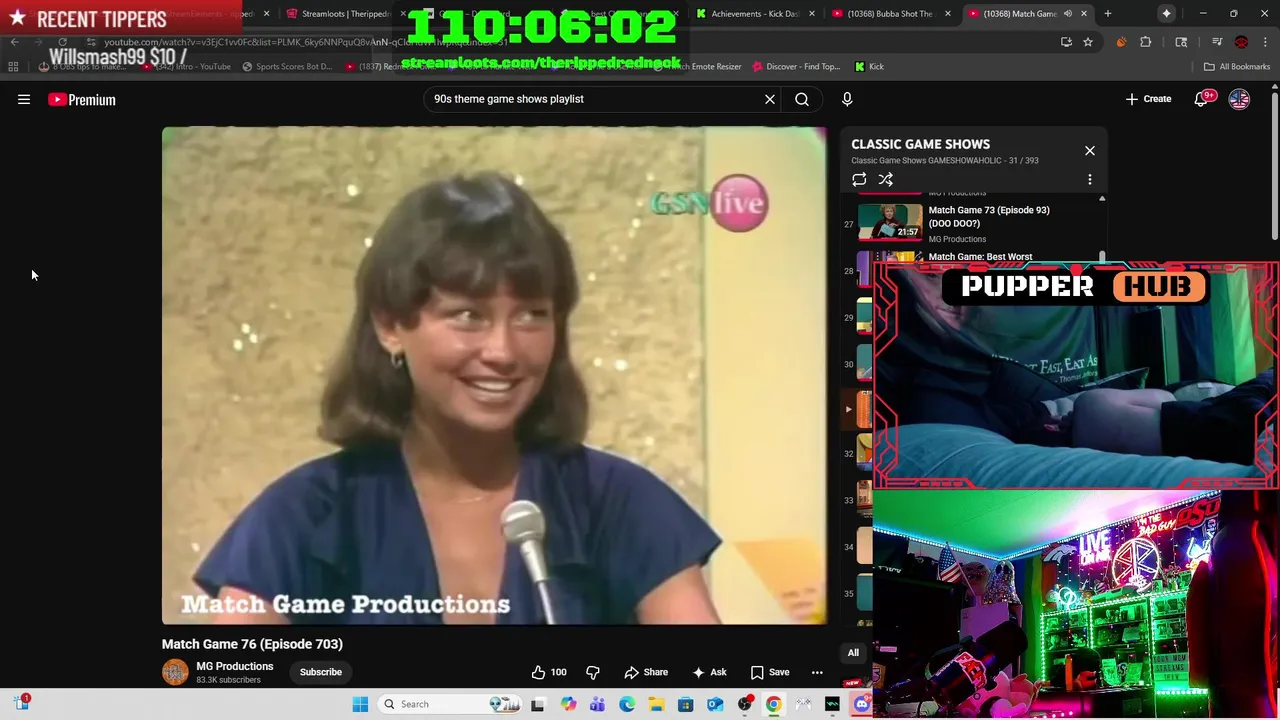Open Microsoft Teams from the taskbar
The width and height of the screenshot is (1280, 720).
(597, 704)
